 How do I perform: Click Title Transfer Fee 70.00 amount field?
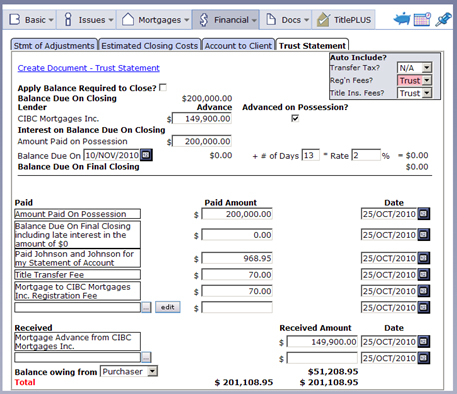tap(237, 275)
